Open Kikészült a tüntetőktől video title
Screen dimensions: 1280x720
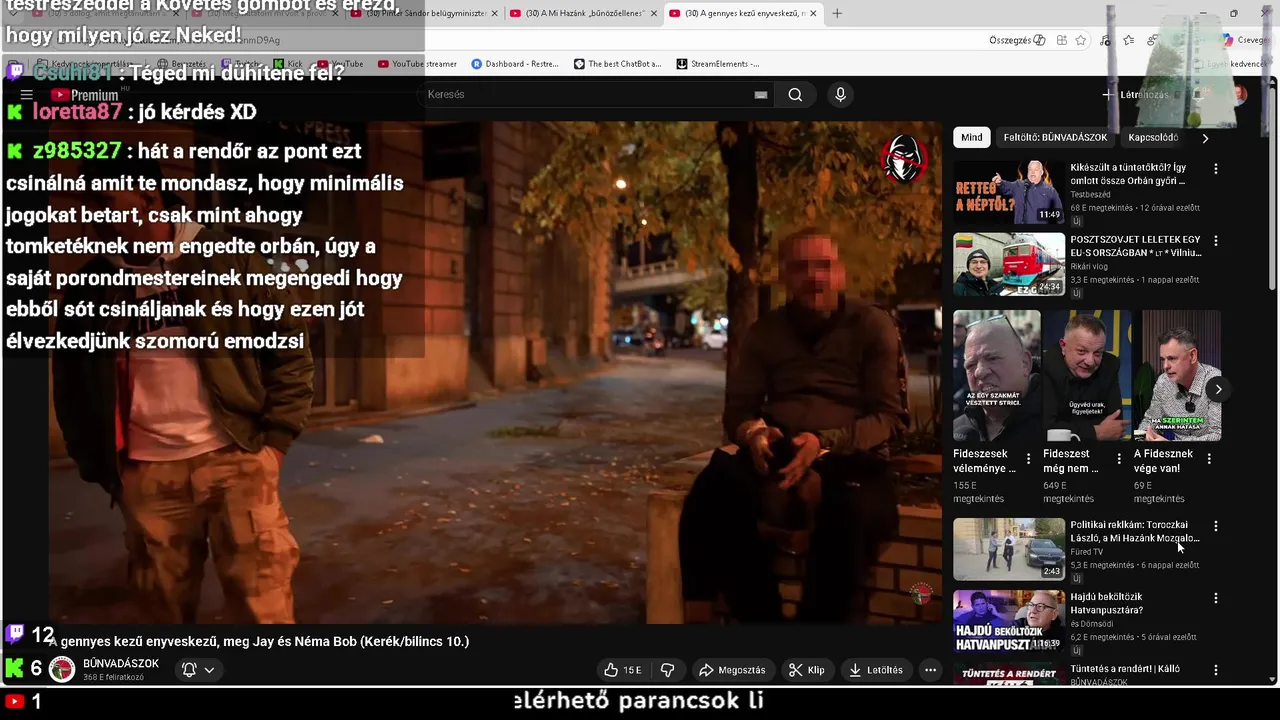(1128, 175)
